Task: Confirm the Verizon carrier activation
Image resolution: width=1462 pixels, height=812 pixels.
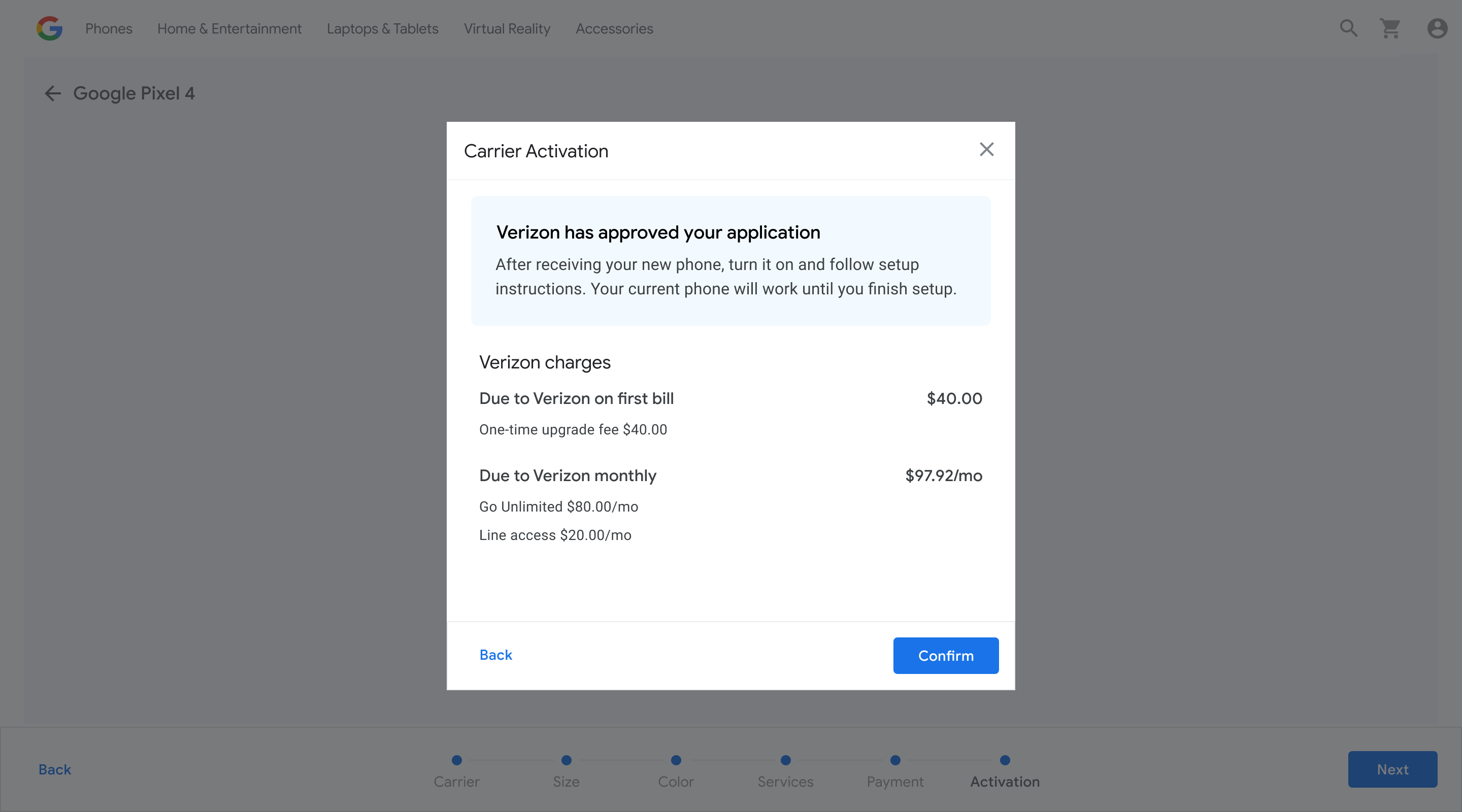Action: (x=946, y=655)
